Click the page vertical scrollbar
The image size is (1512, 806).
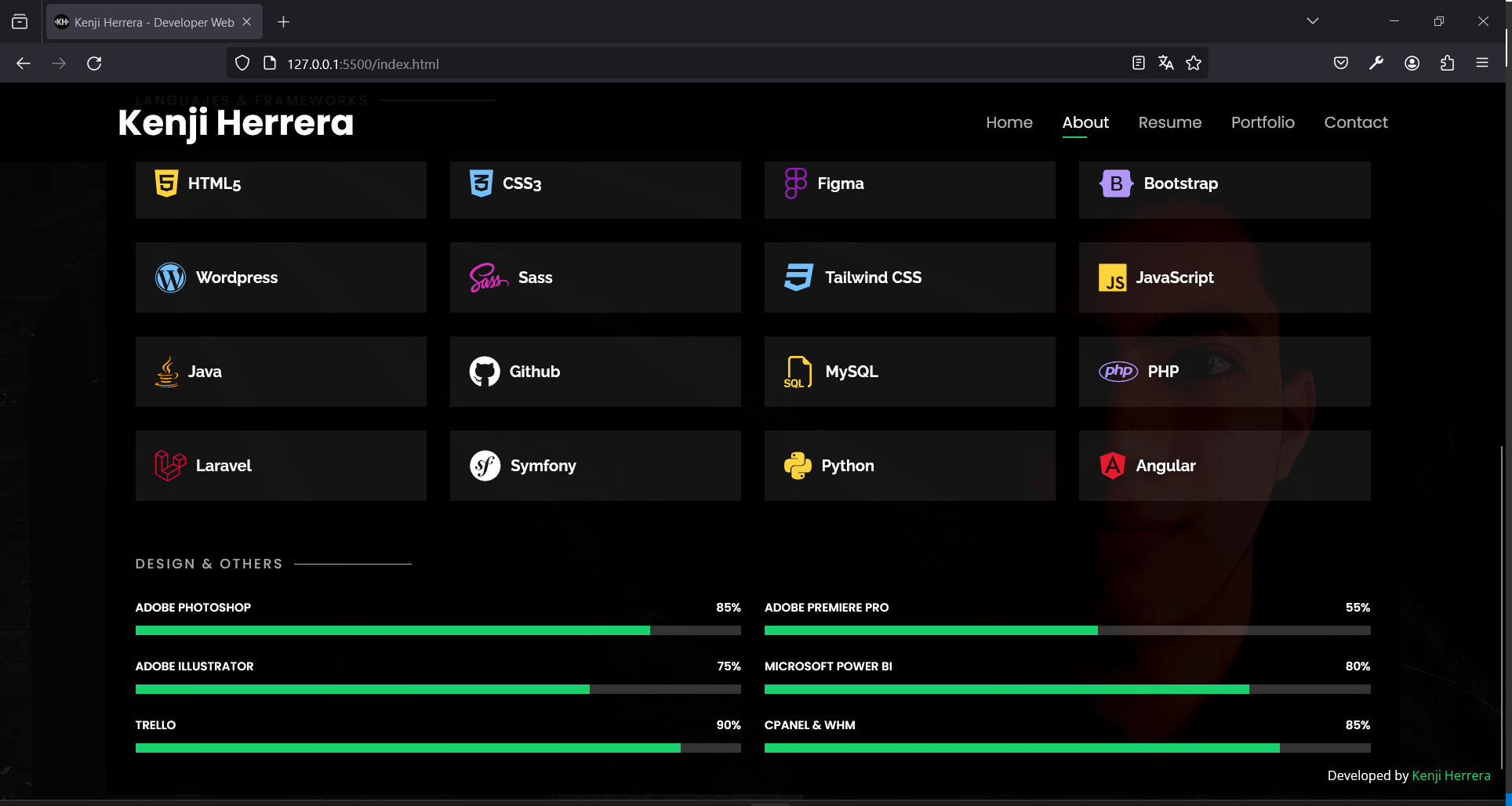click(1502, 608)
